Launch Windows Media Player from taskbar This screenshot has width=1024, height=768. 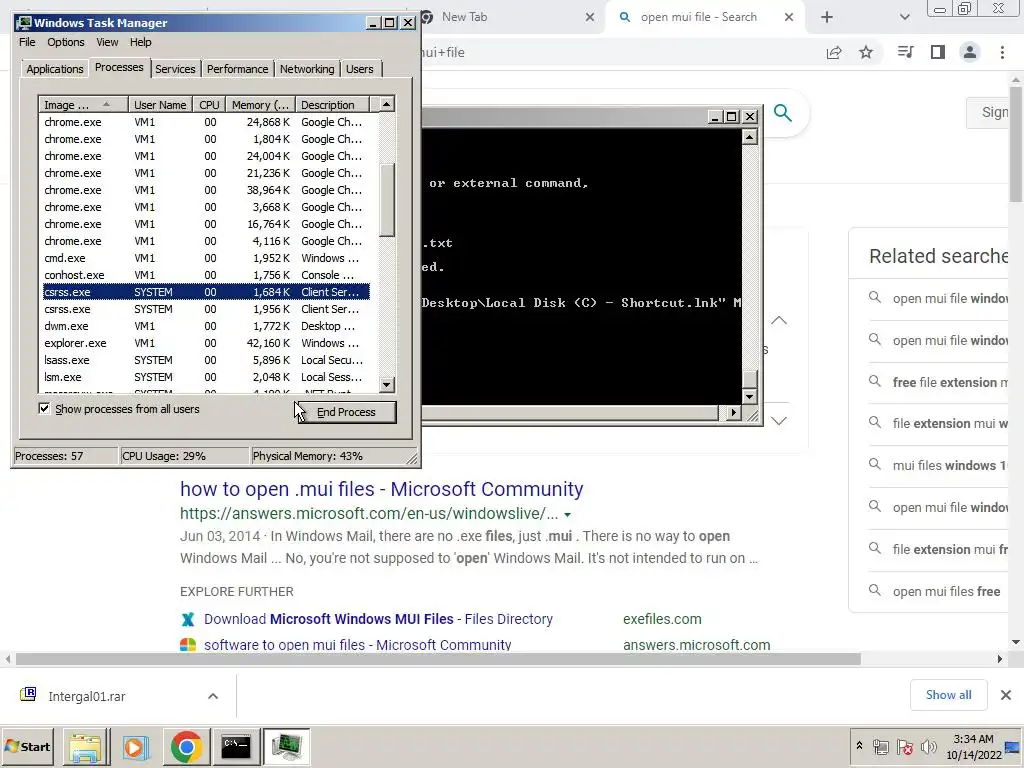[136, 747]
